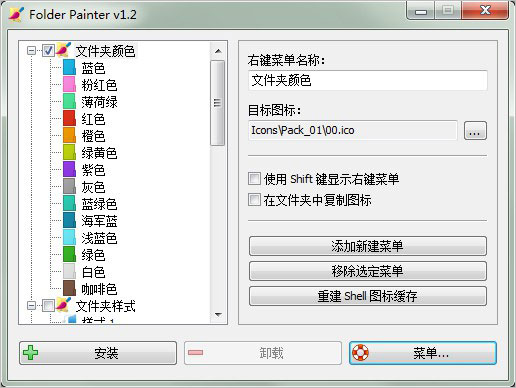Select 紫色 tree entry

(93, 170)
